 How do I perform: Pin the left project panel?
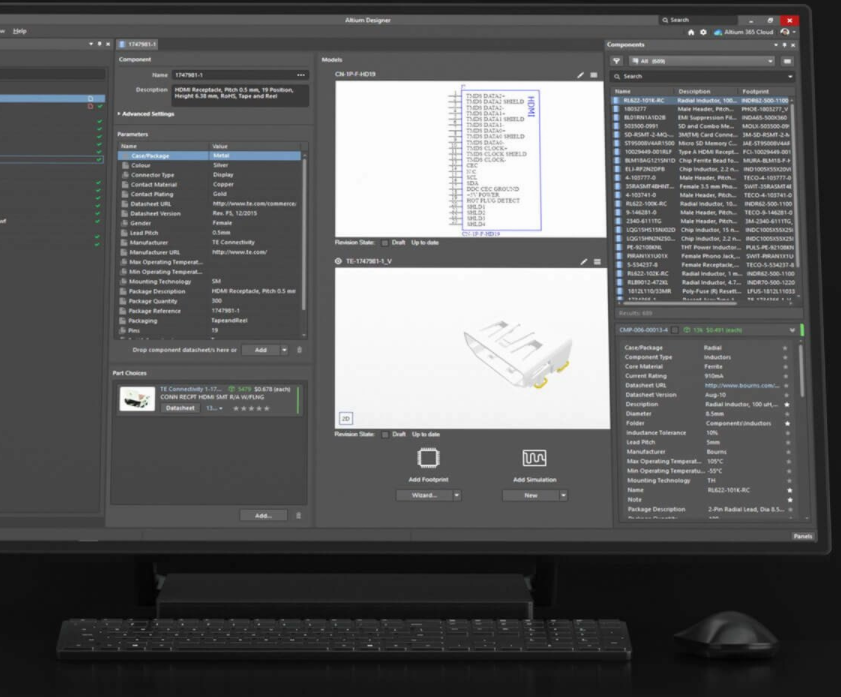99,44
